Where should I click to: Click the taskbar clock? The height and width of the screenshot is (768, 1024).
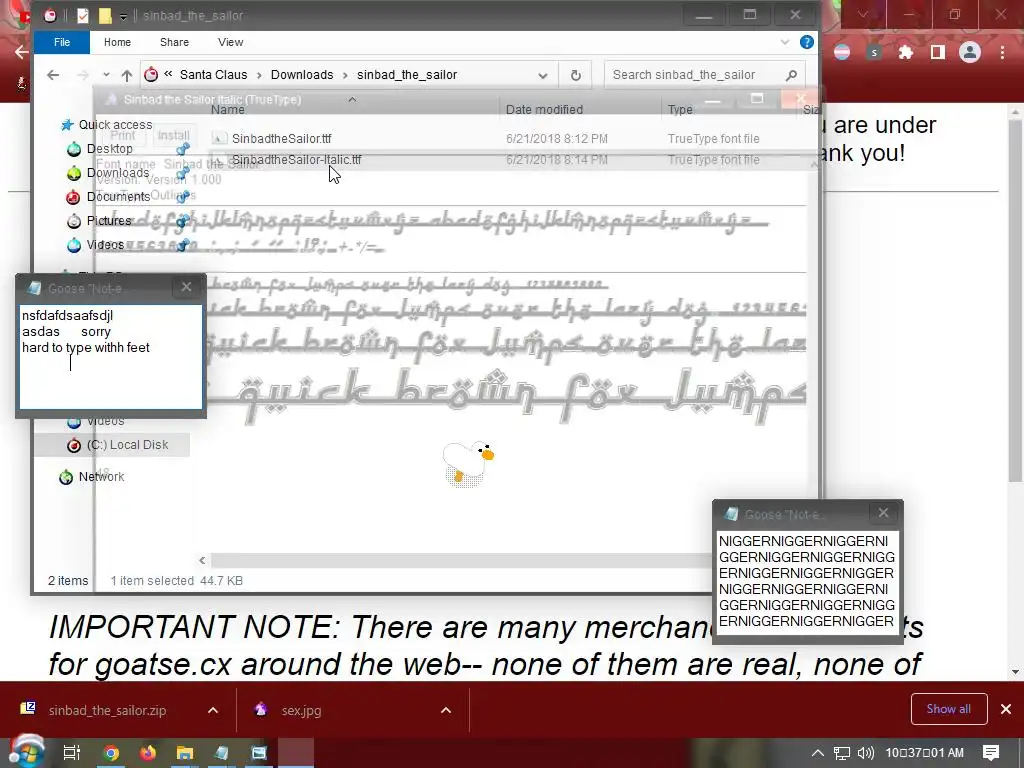point(925,753)
